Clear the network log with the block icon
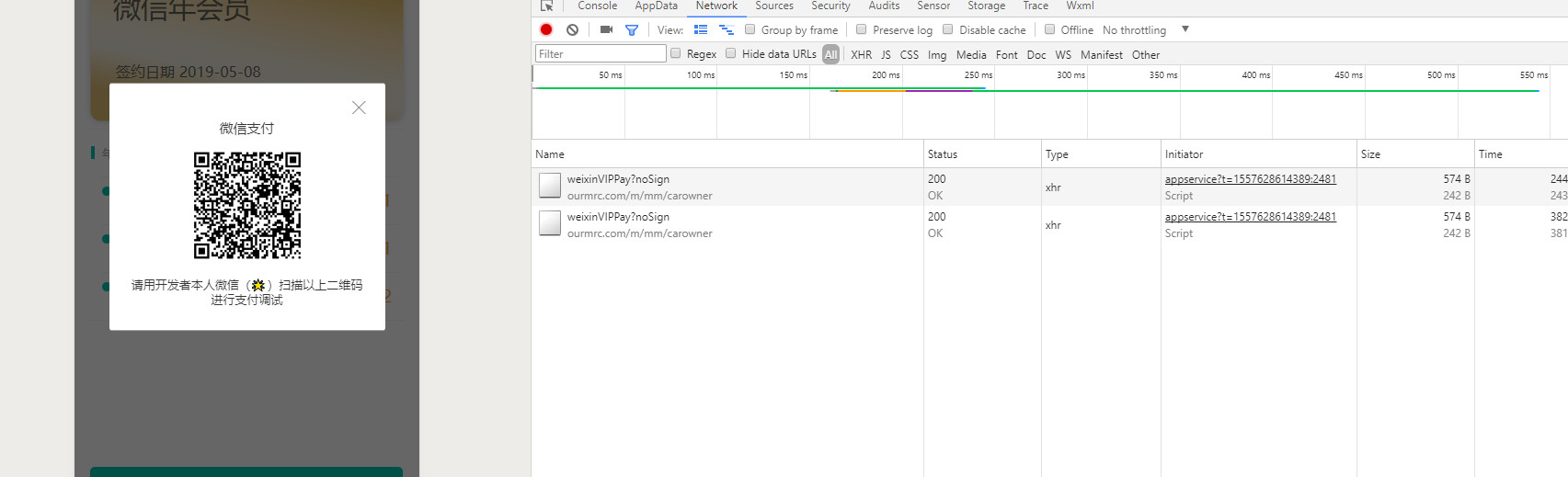The image size is (1568, 477). pyautogui.click(x=572, y=29)
